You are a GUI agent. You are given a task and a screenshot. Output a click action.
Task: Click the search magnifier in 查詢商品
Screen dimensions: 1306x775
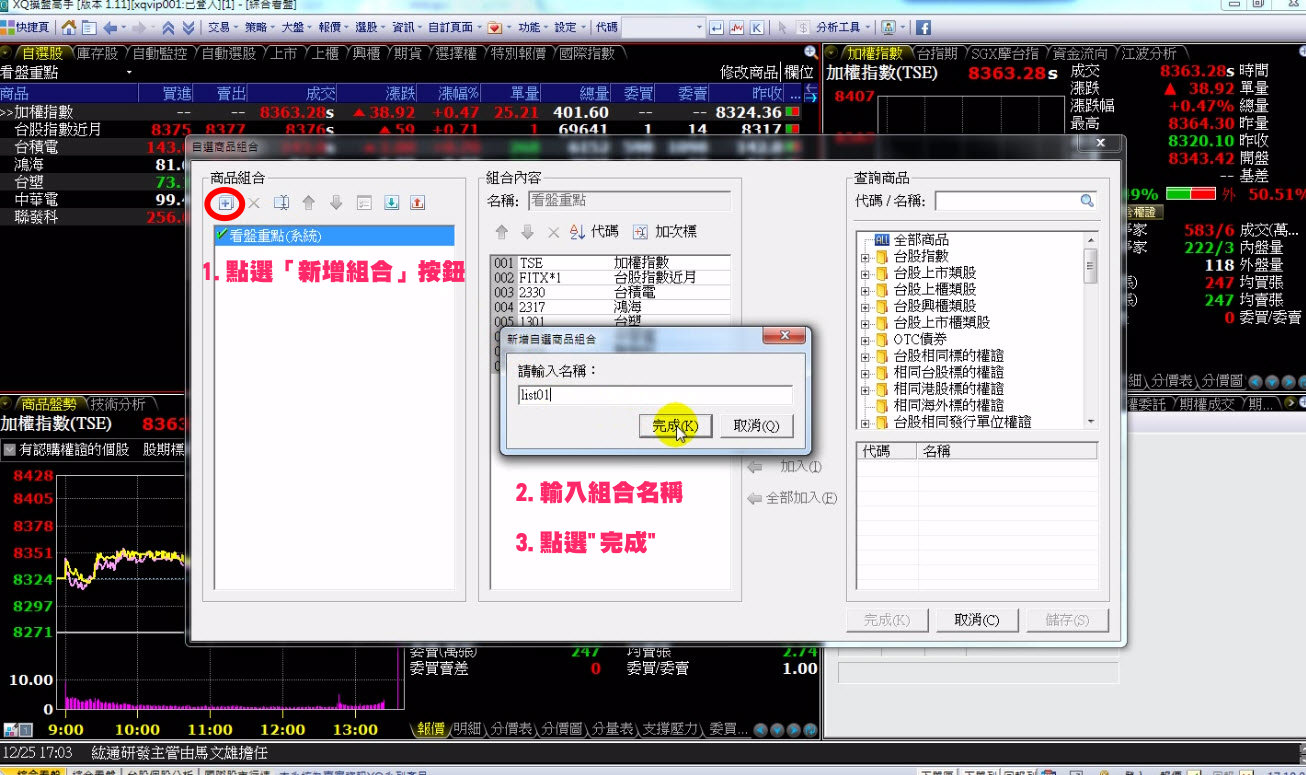point(1087,201)
